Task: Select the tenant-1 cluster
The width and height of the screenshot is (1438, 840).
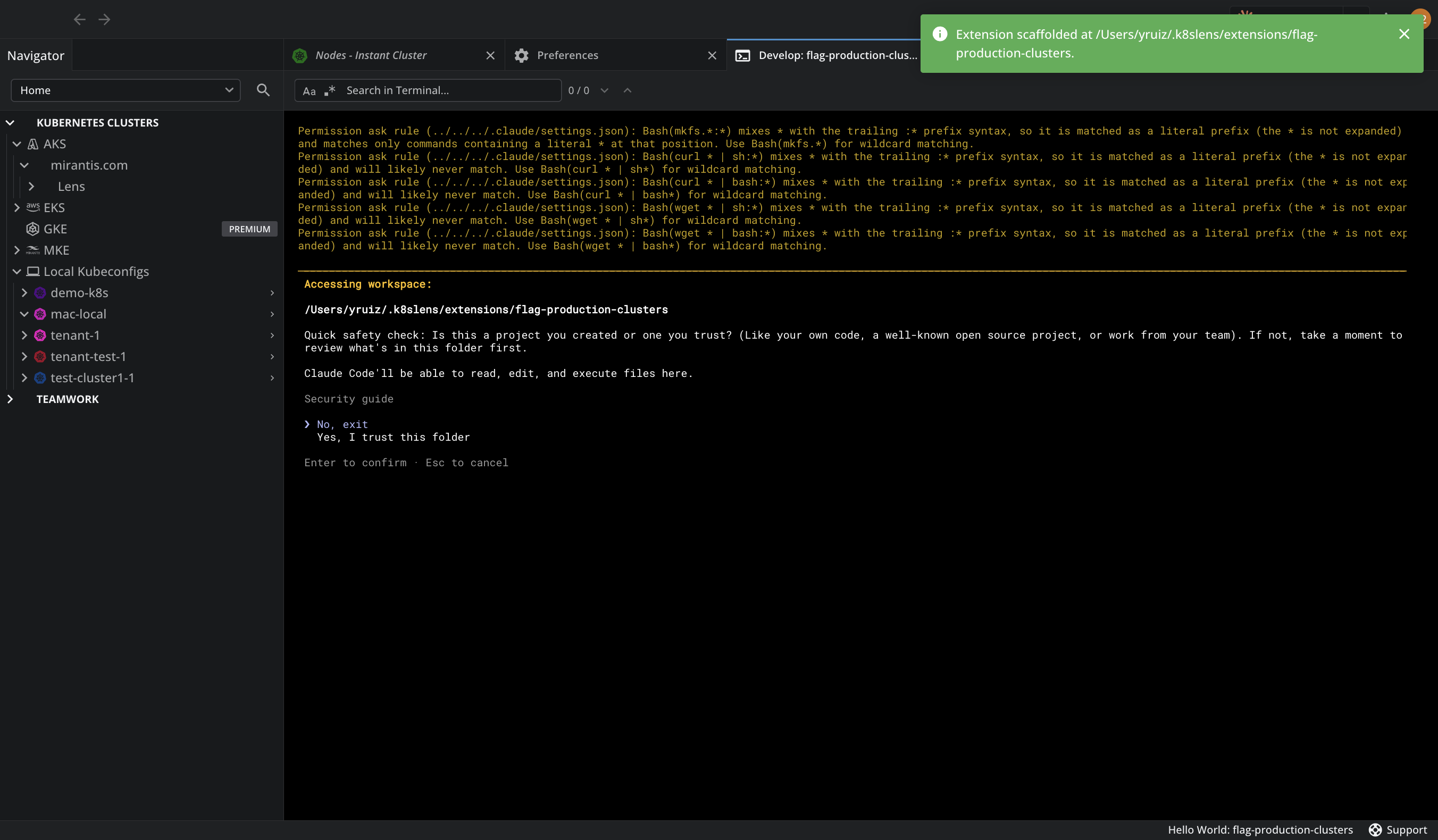Action: tap(75, 335)
